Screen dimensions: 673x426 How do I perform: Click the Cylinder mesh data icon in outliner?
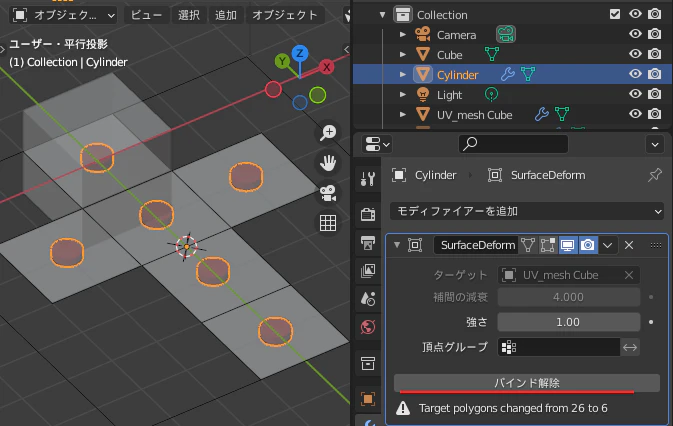click(528, 75)
